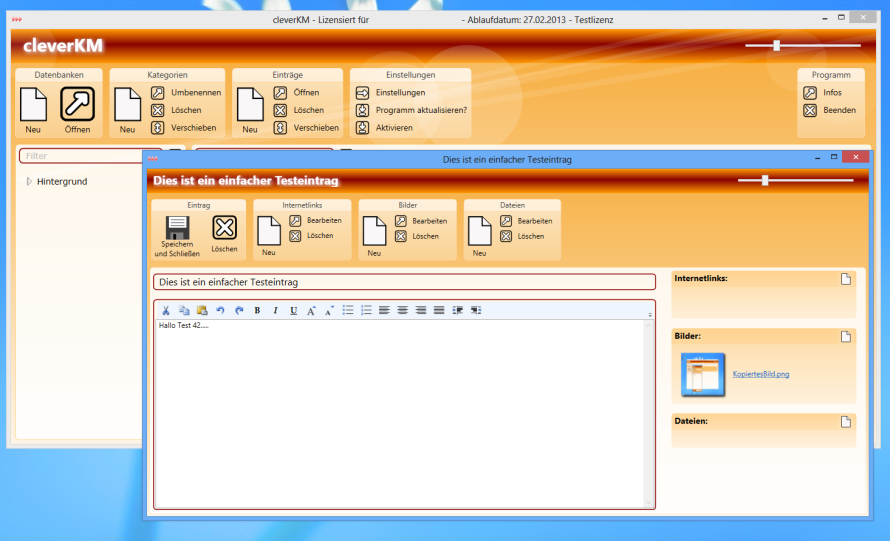Center-align text
Screen dimensions: 890x541
(402, 310)
